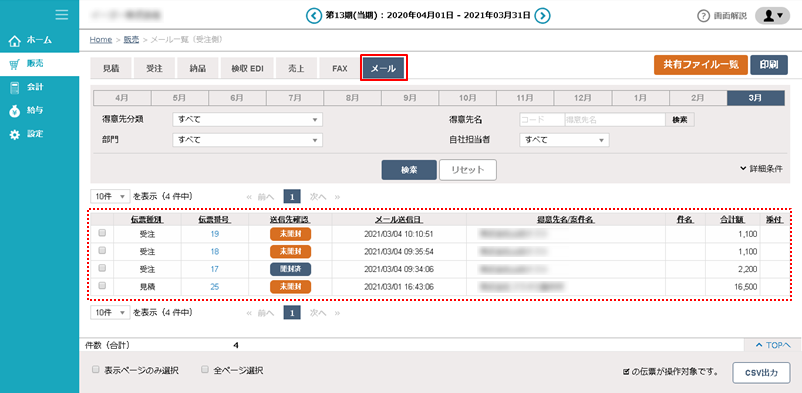Select the 2月 month tab
The width and height of the screenshot is (802, 393).
click(698, 98)
